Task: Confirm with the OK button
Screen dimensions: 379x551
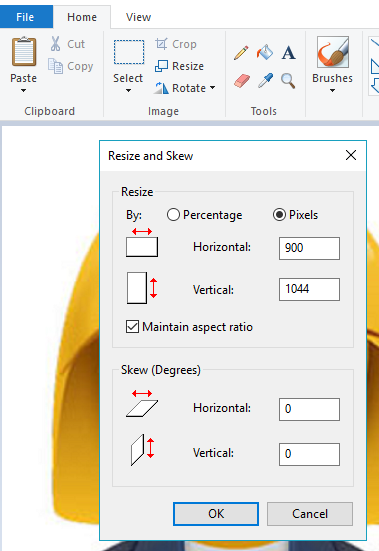Action: click(x=216, y=514)
